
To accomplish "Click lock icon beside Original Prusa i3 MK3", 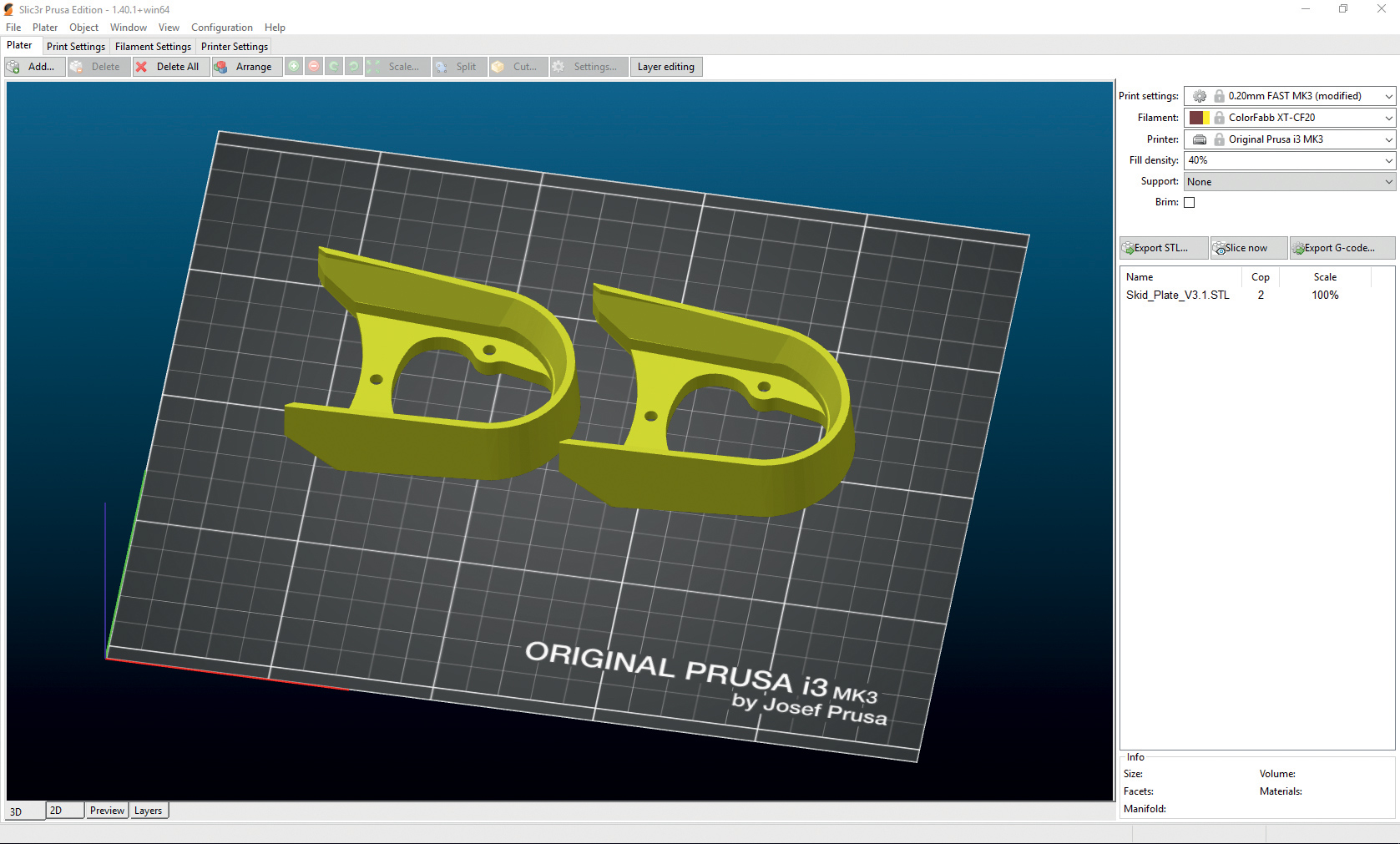I will [1219, 139].
